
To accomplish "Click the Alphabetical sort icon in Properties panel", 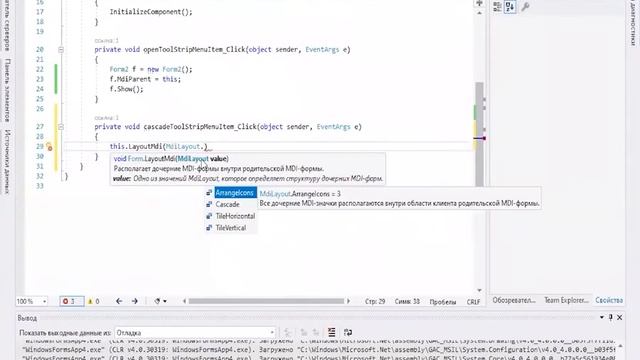I will 510,7.
